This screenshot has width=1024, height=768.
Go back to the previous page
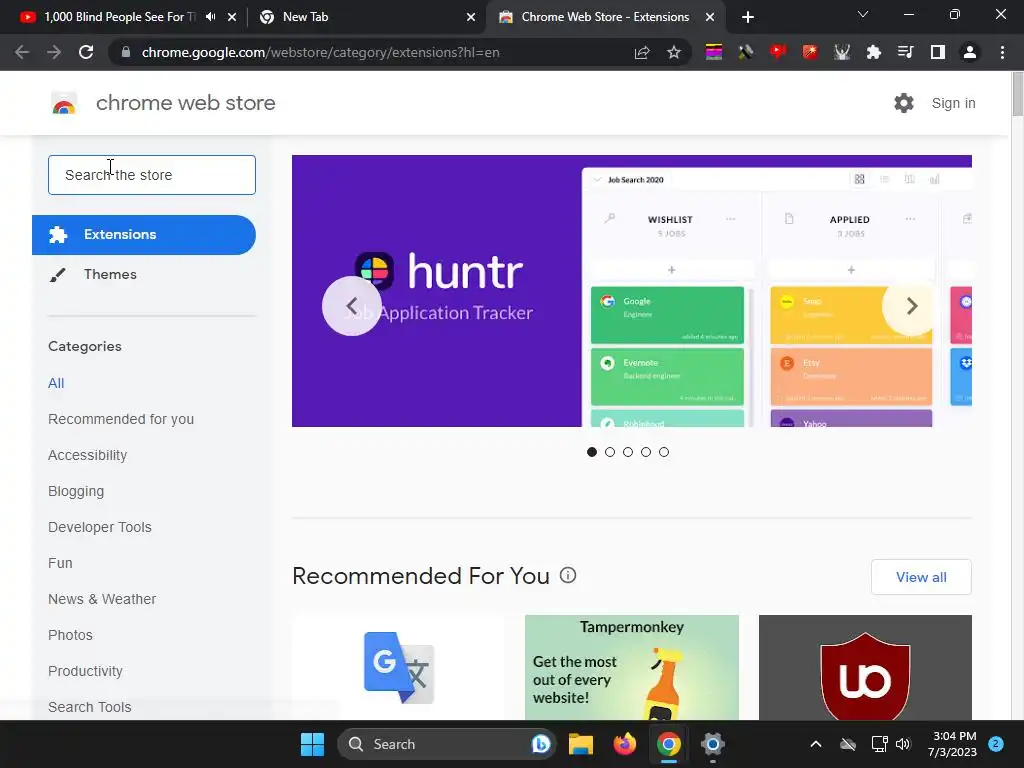[x=22, y=52]
